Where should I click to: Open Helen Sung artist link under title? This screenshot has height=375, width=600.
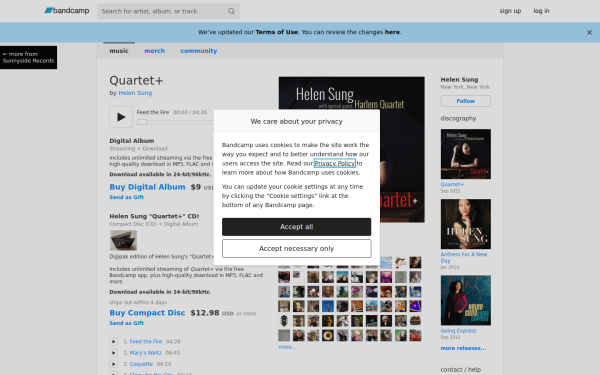(135, 93)
